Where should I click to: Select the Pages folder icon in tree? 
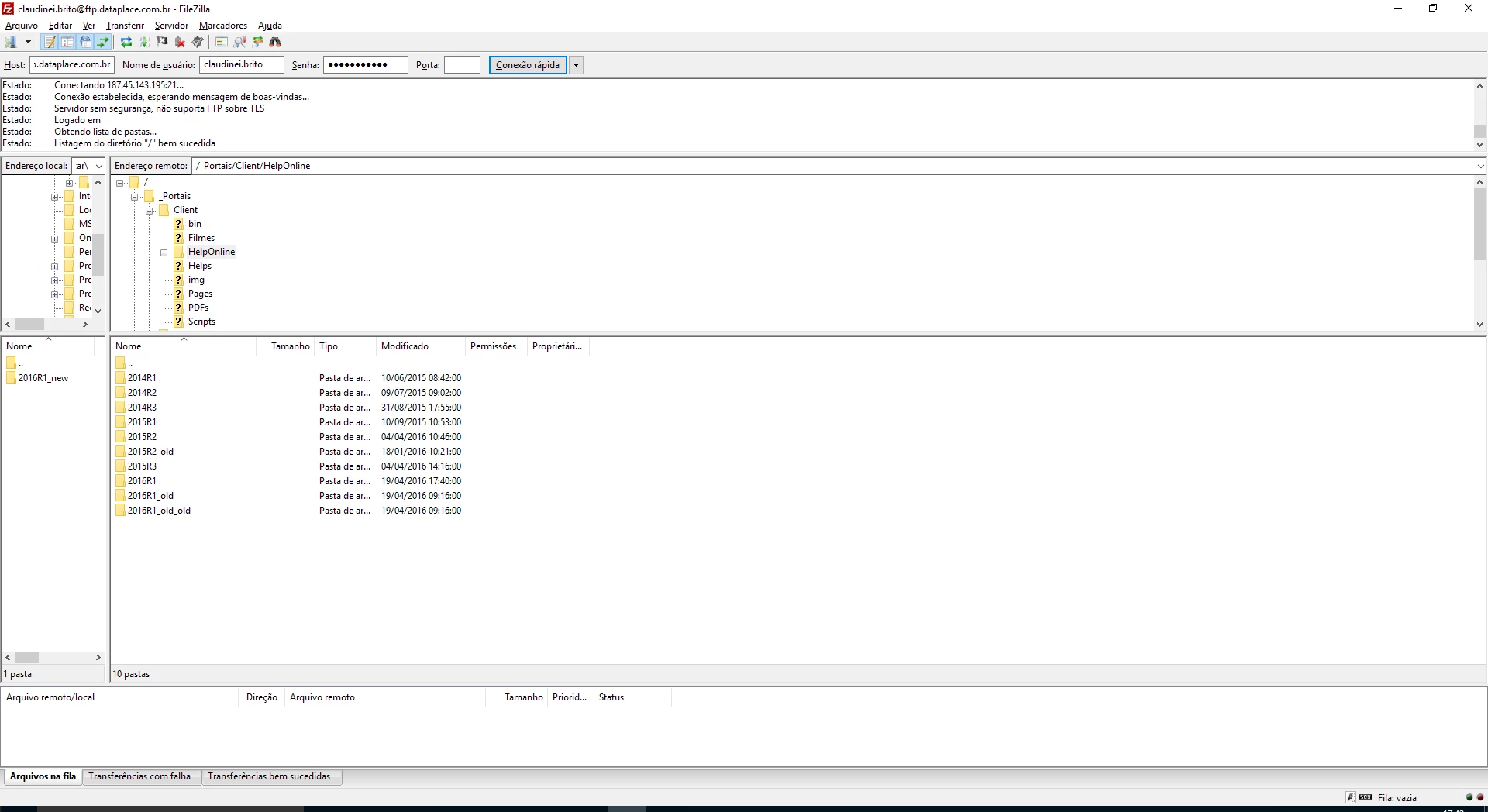[x=178, y=294]
